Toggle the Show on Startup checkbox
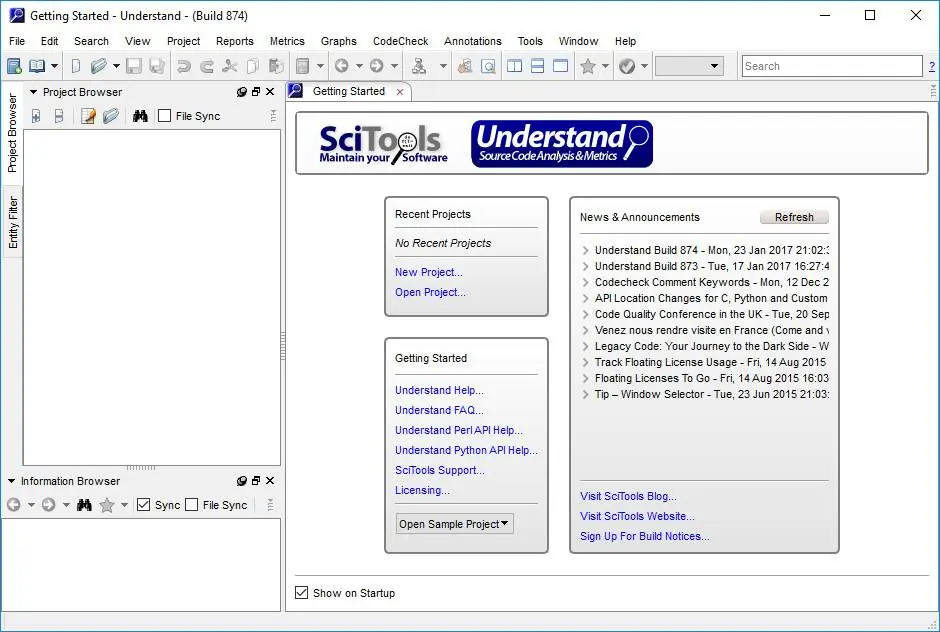940x632 pixels. pyautogui.click(x=302, y=593)
